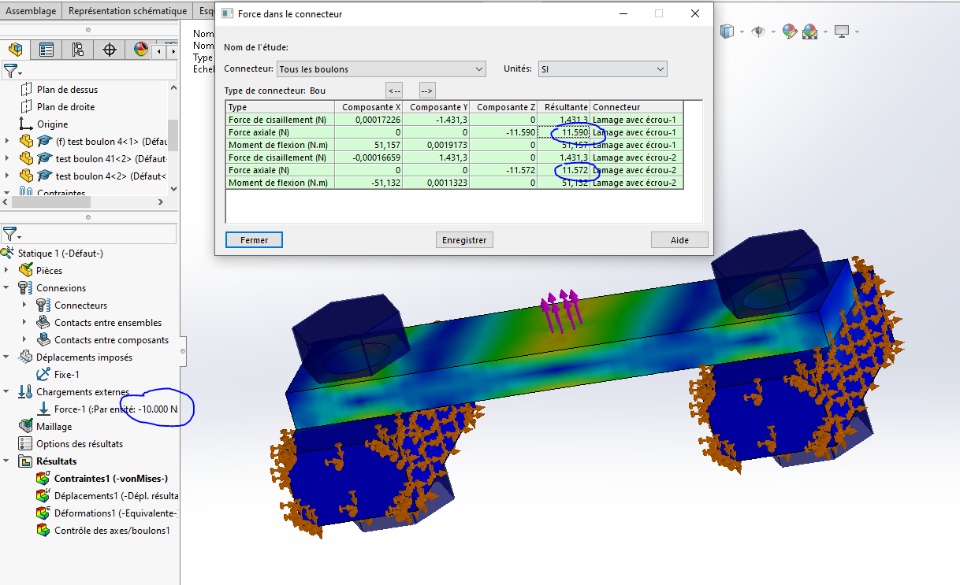This screenshot has height=585, width=960.
Task: Click the Plan de droite plane icon
Action: point(26,106)
